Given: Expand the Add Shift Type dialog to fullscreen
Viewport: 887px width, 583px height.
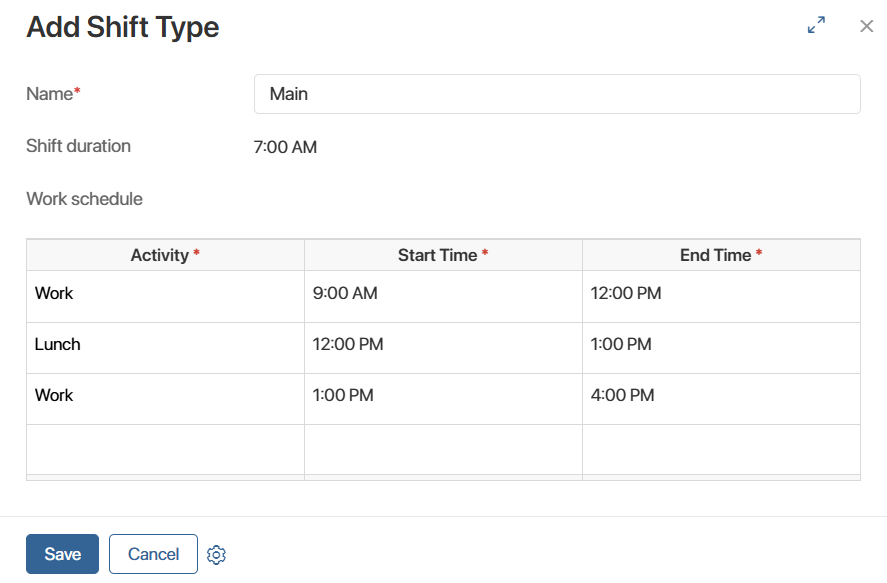Looking at the screenshot, I should (816, 26).
